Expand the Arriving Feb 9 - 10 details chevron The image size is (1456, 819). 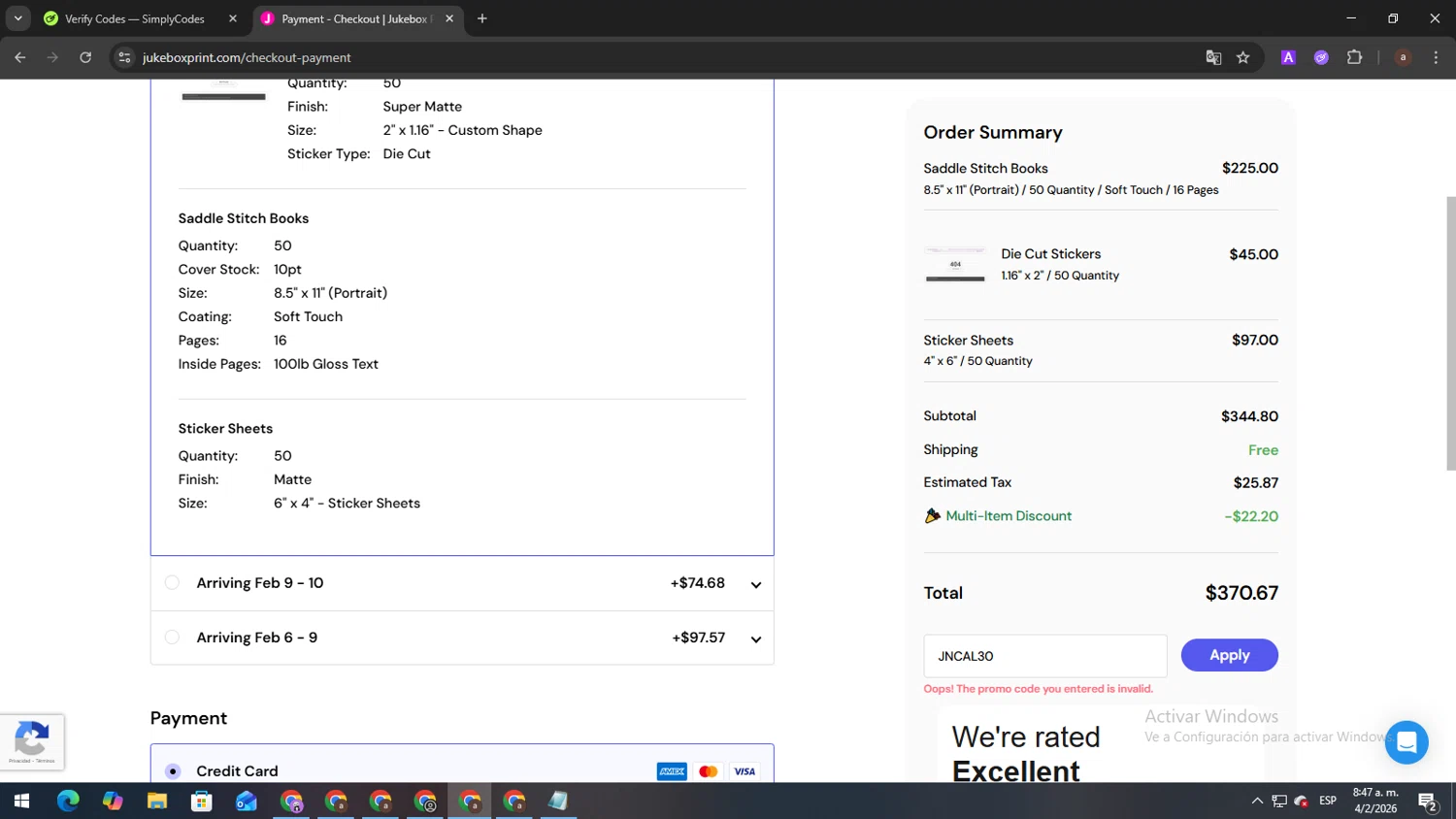(756, 584)
